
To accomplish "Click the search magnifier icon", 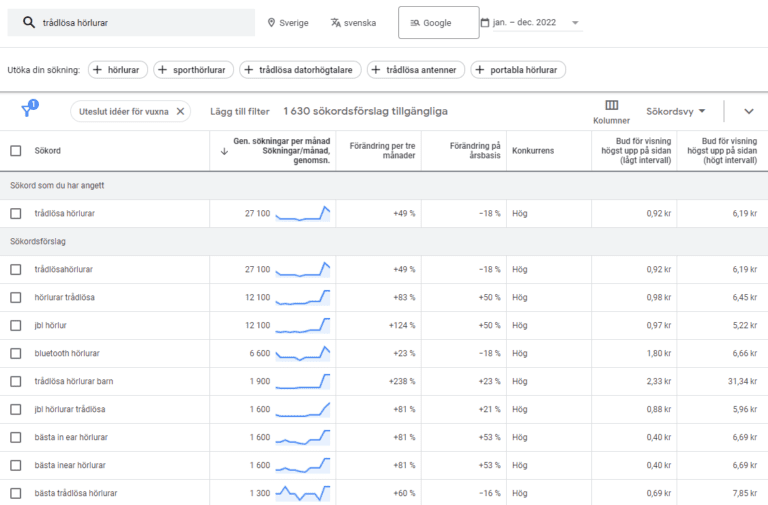I will pyautogui.click(x=29, y=22).
